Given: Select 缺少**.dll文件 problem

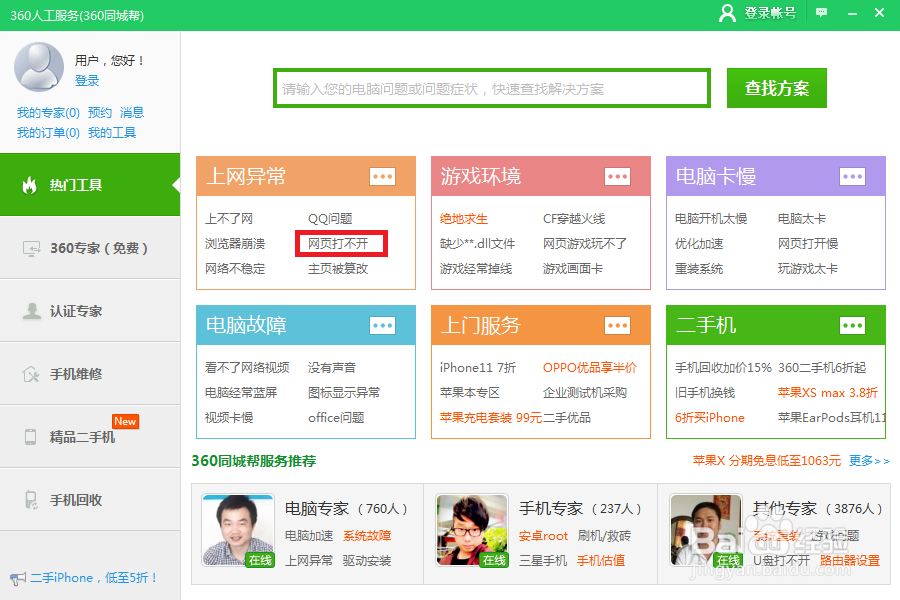Looking at the screenshot, I should pyautogui.click(x=478, y=243).
